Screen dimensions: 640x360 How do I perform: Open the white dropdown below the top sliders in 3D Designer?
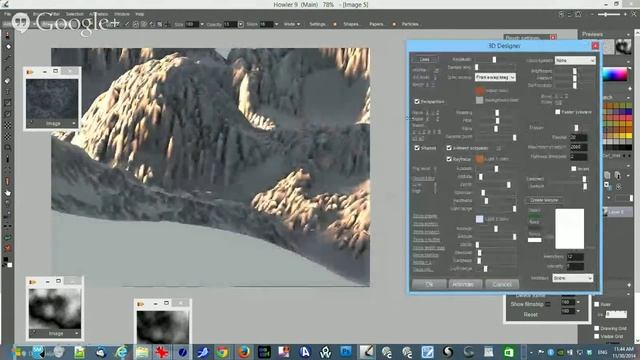click(495, 77)
